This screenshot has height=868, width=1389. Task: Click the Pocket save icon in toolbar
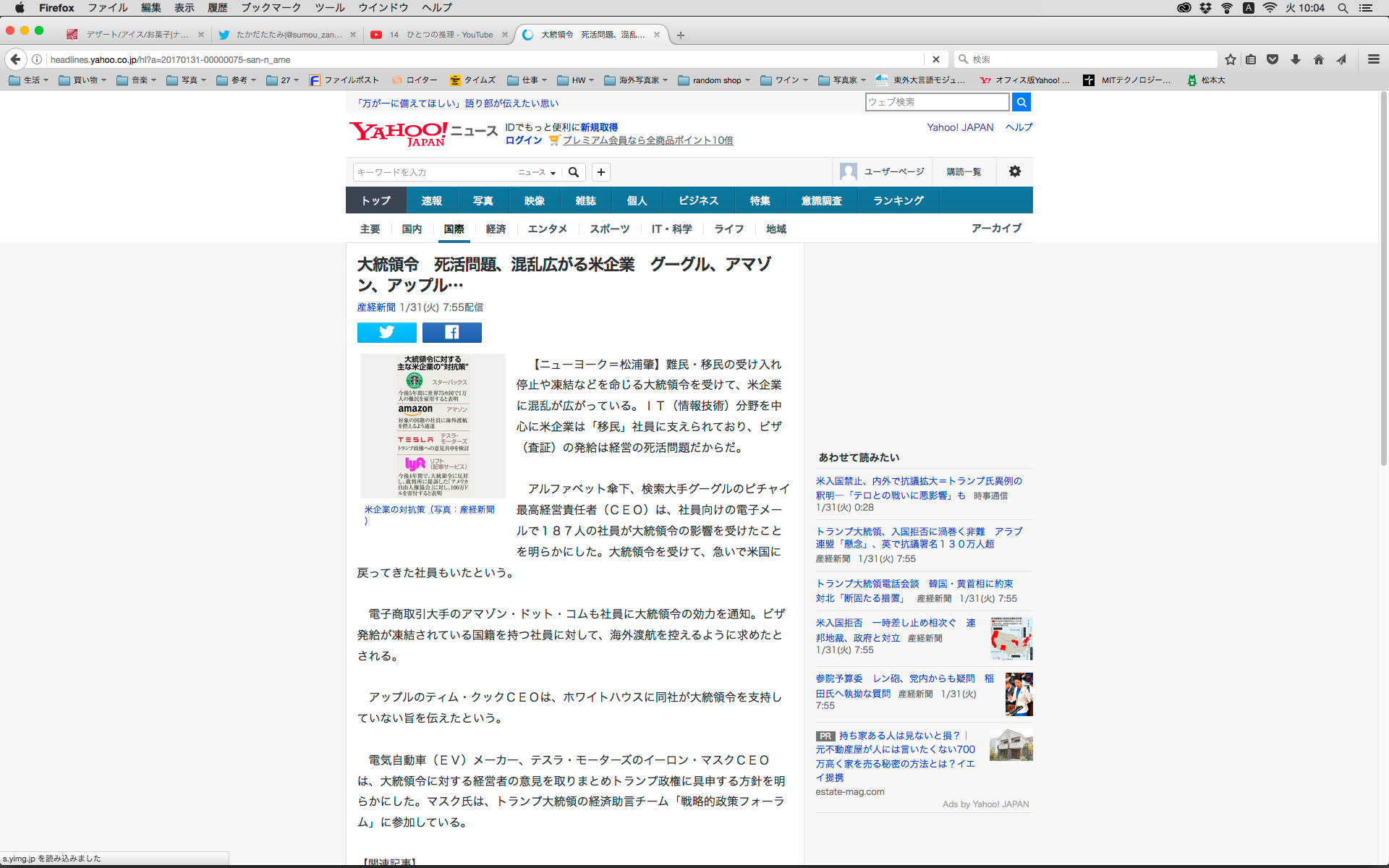(x=1273, y=59)
